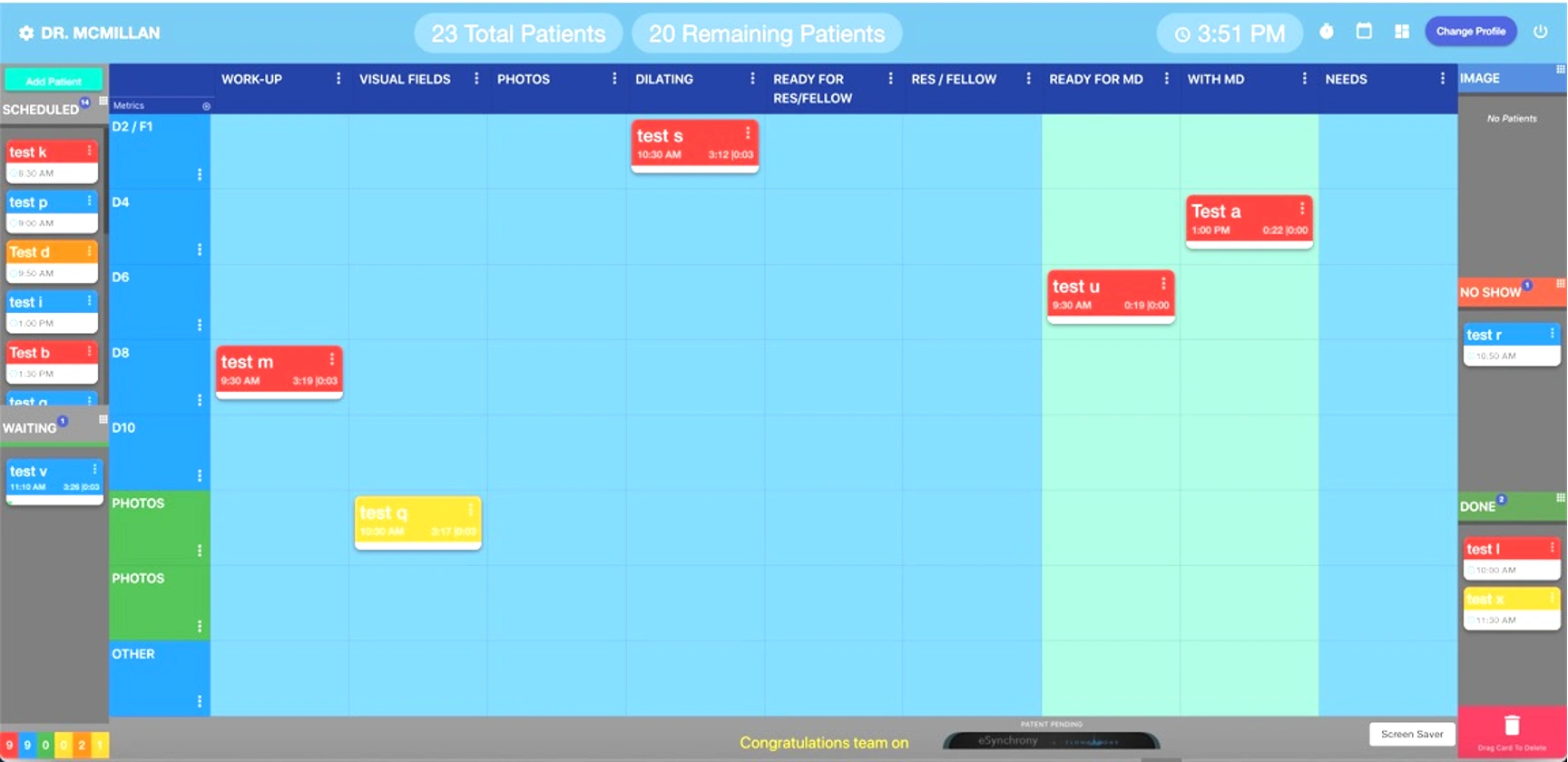Open the D4 room row options menu

(x=200, y=249)
